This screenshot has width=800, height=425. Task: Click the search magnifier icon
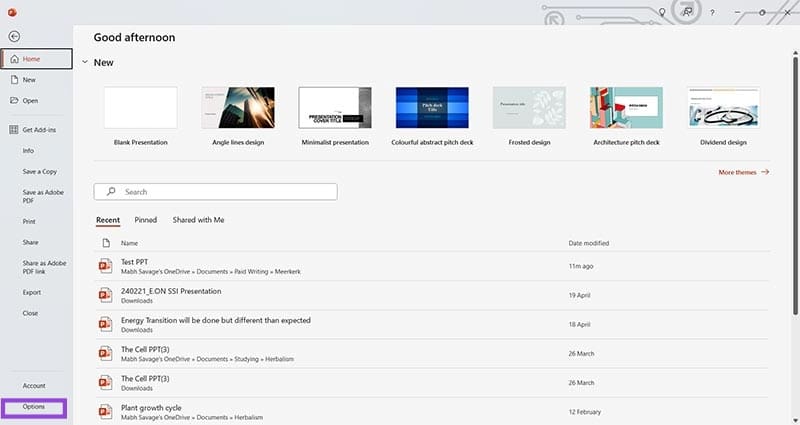point(111,192)
